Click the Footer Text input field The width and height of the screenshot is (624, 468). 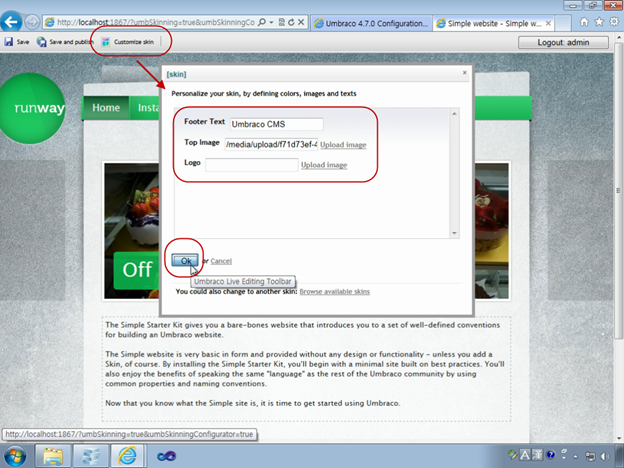tap(277, 124)
